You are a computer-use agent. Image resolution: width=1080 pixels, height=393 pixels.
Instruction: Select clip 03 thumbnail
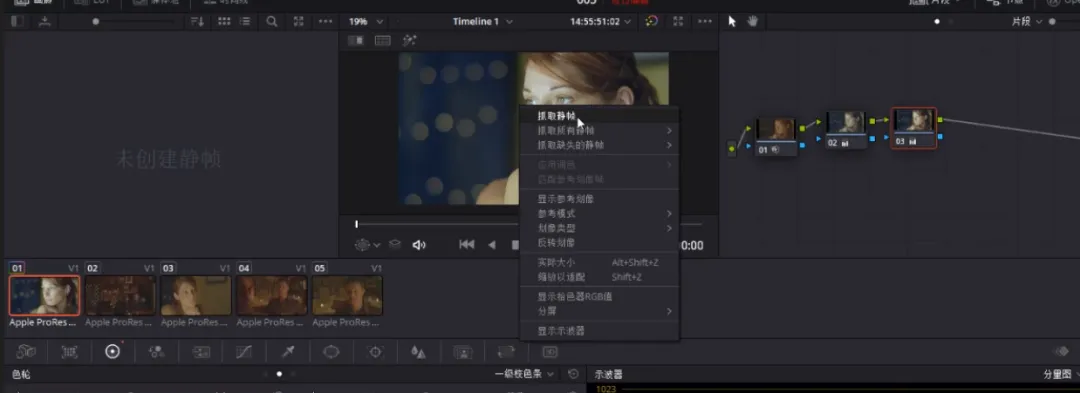point(196,295)
